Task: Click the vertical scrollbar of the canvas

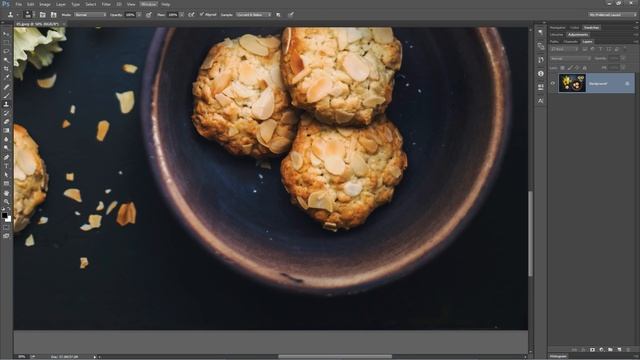Action: pyautogui.click(x=531, y=233)
